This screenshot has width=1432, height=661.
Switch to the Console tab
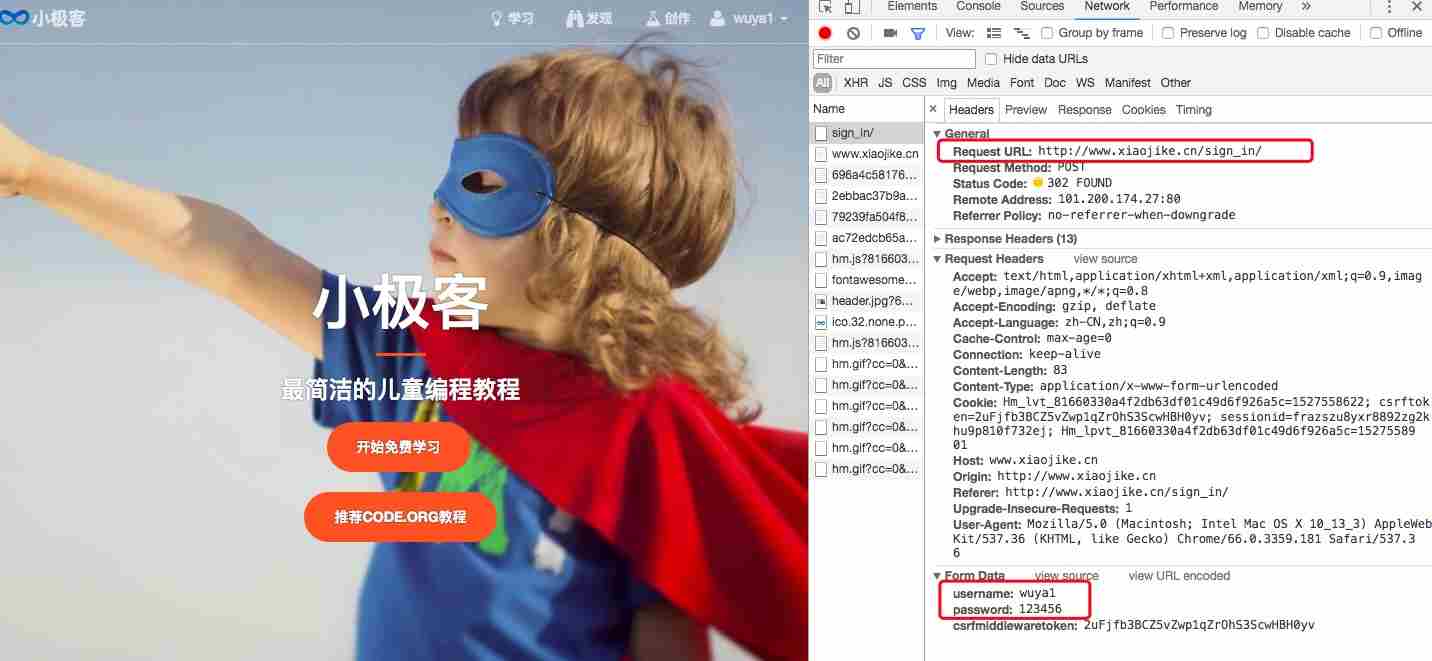[978, 6]
